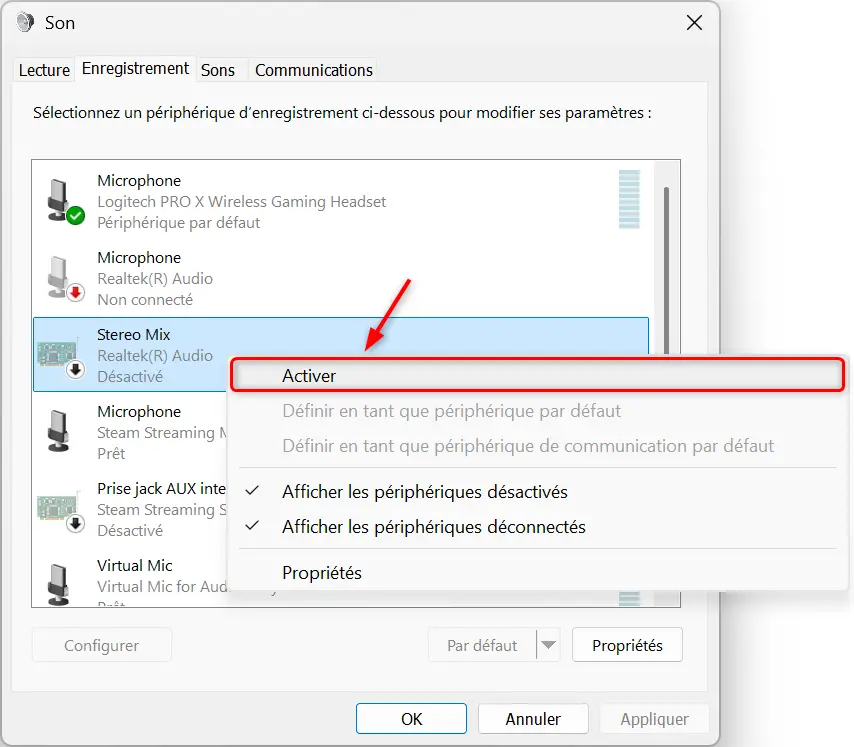854x747 pixels.
Task: Click the Annuler button
Action: 533,719
